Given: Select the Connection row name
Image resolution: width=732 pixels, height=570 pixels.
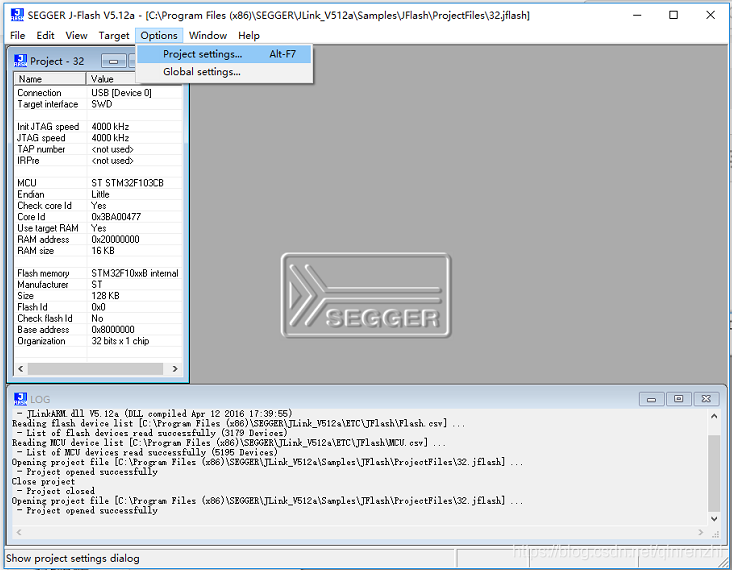Looking at the screenshot, I should pyautogui.click(x=40, y=93).
